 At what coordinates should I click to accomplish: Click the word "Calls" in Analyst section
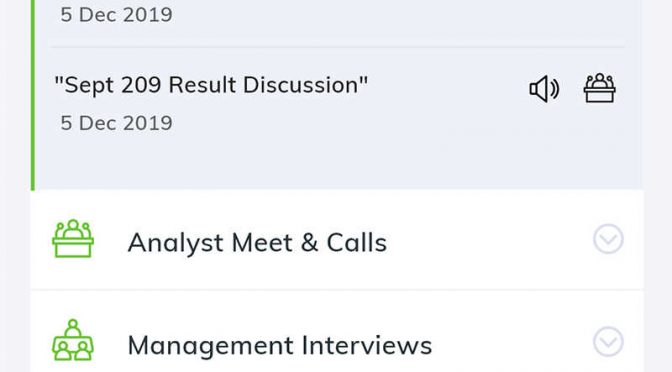[x=357, y=243]
